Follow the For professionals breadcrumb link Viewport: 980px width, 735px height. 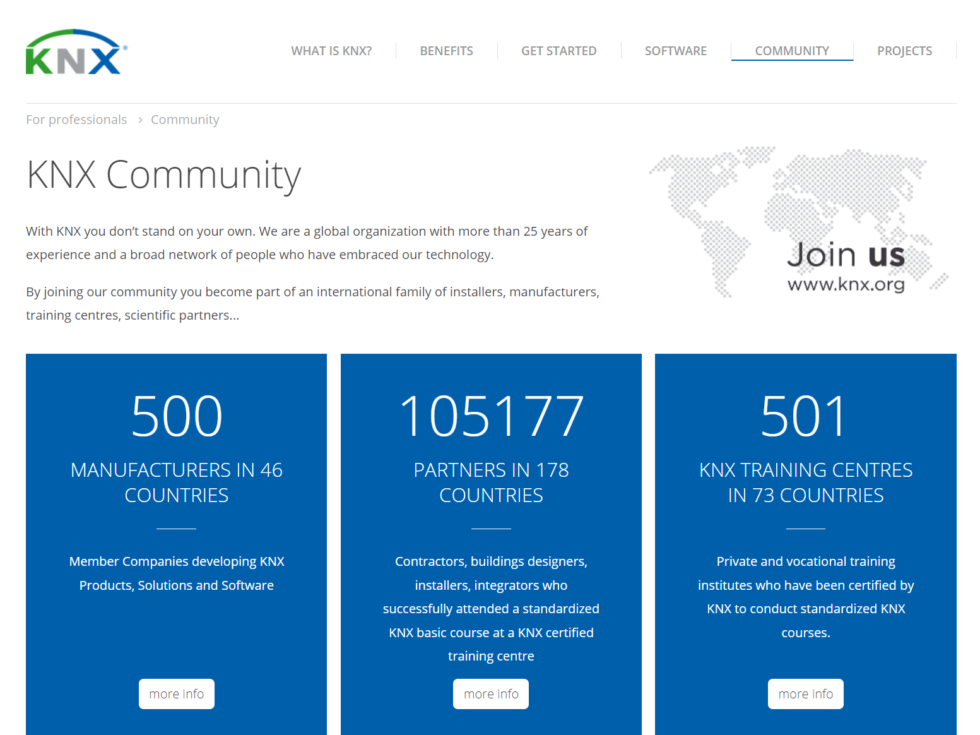pyautogui.click(x=76, y=119)
